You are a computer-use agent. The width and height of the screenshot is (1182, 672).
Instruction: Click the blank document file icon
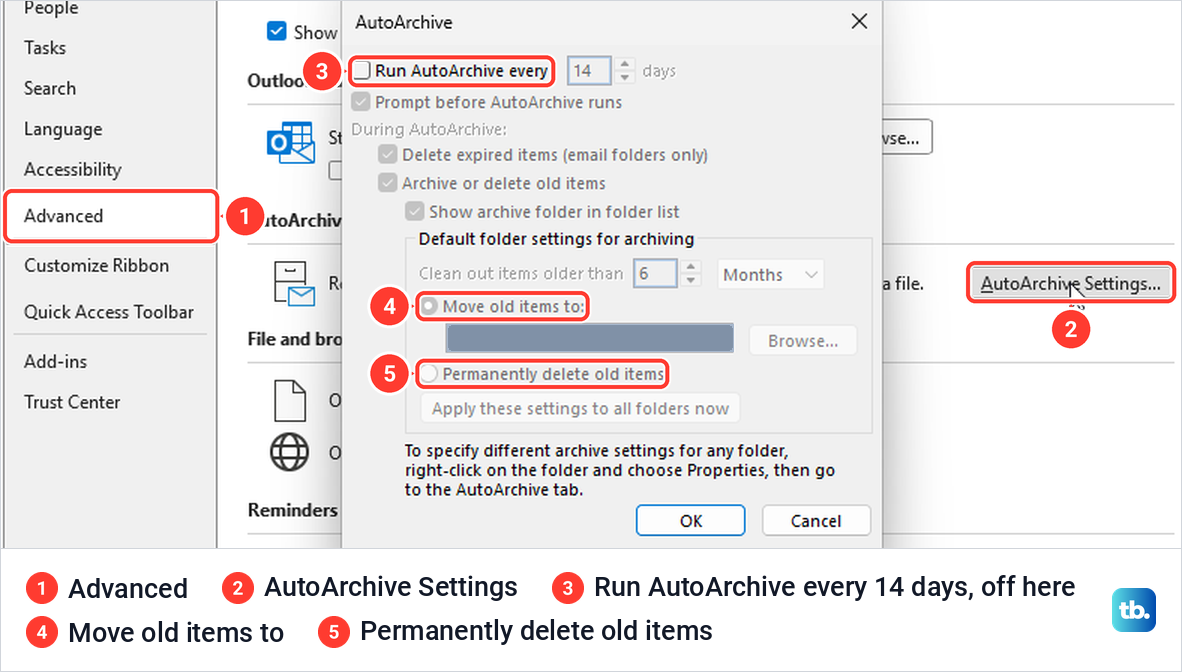pos(289,400)
